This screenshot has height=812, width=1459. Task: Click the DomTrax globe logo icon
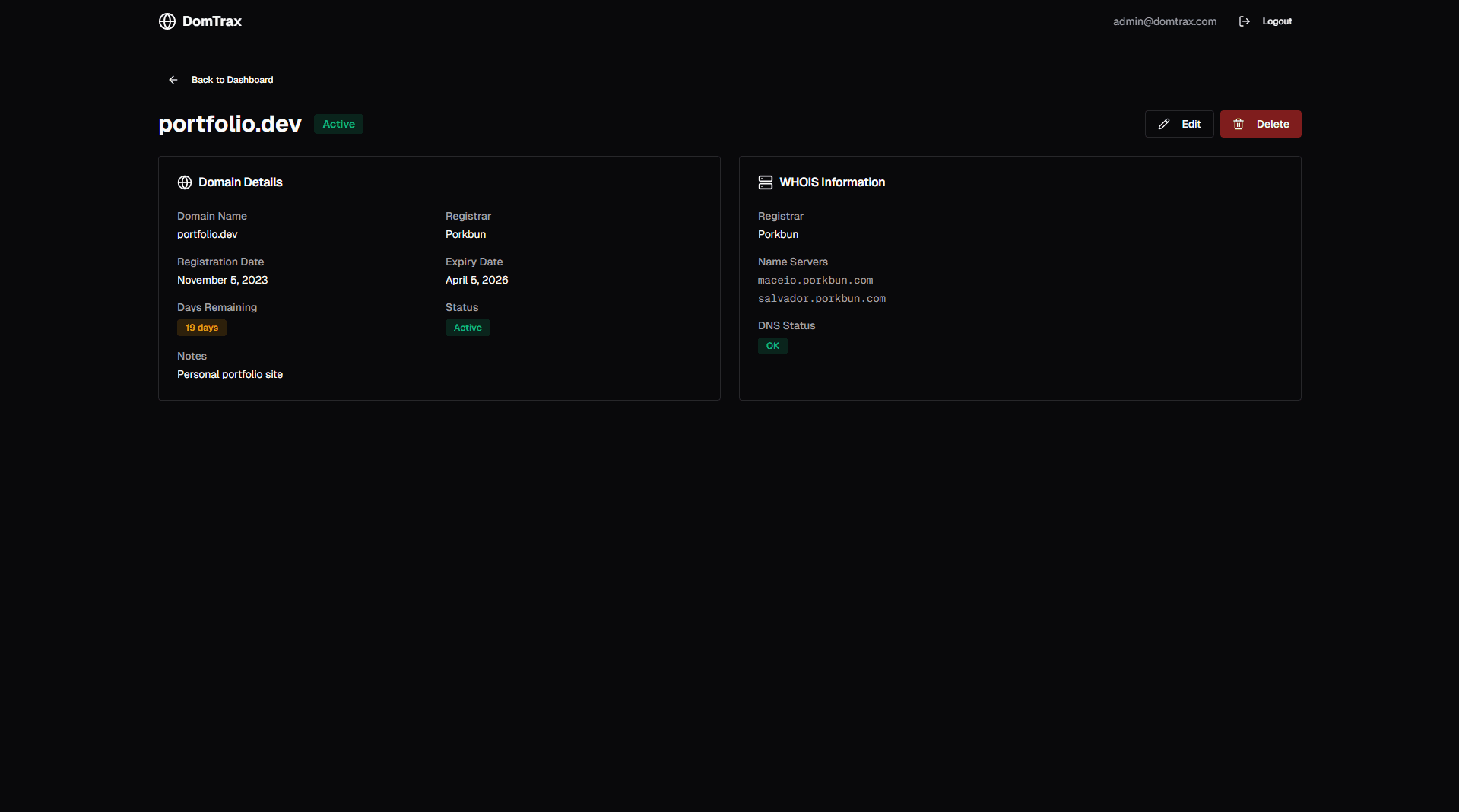167,21
